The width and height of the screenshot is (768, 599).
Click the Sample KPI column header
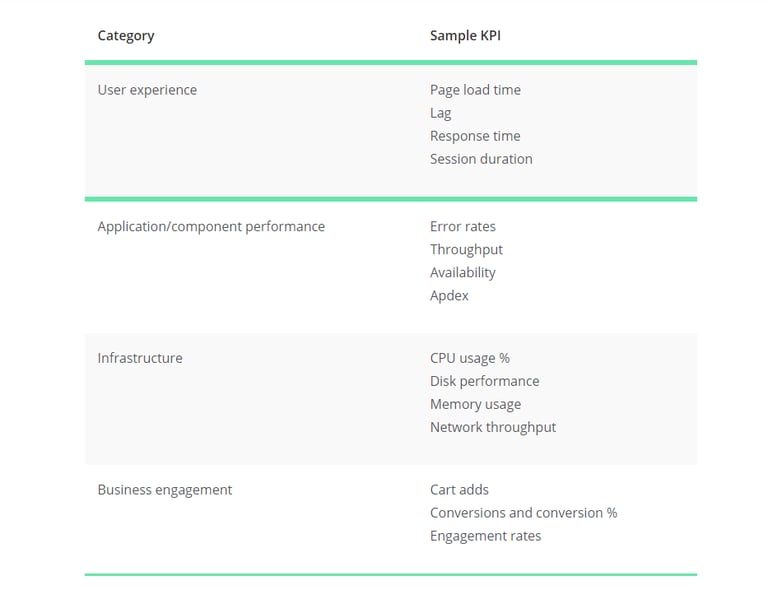(x=466, y=36)
